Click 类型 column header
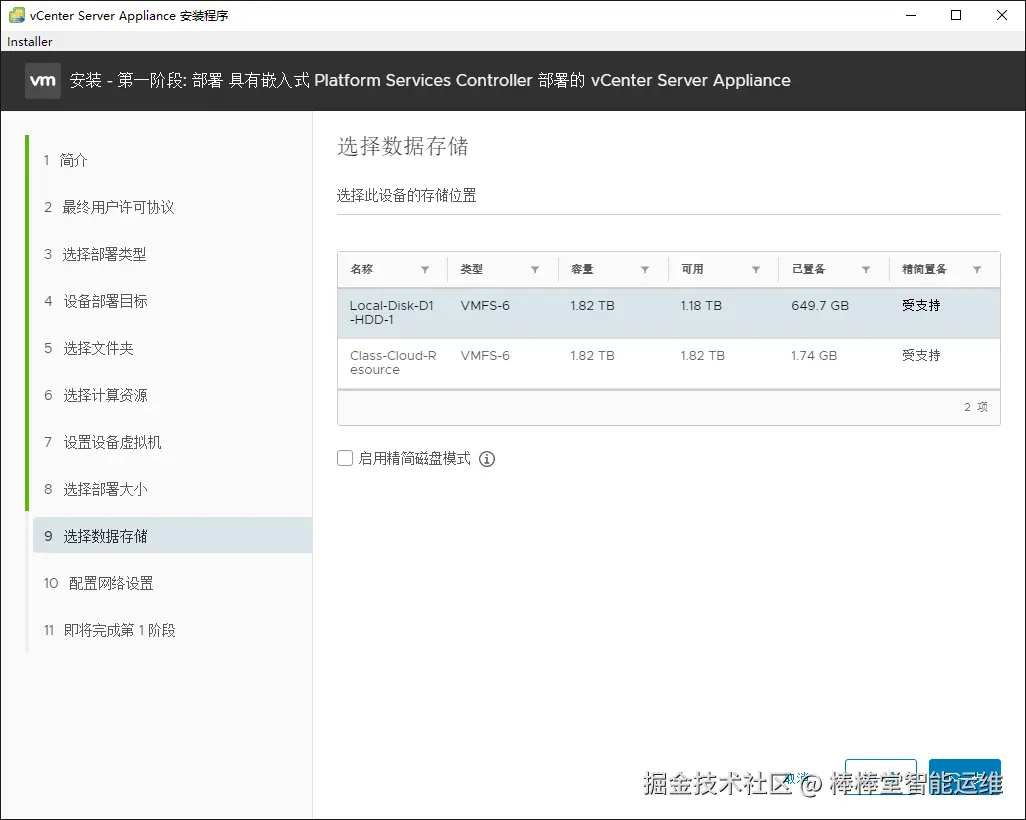Image resolution: width=1026 pixels, height=820 pixels. click(x=471, y=270)
